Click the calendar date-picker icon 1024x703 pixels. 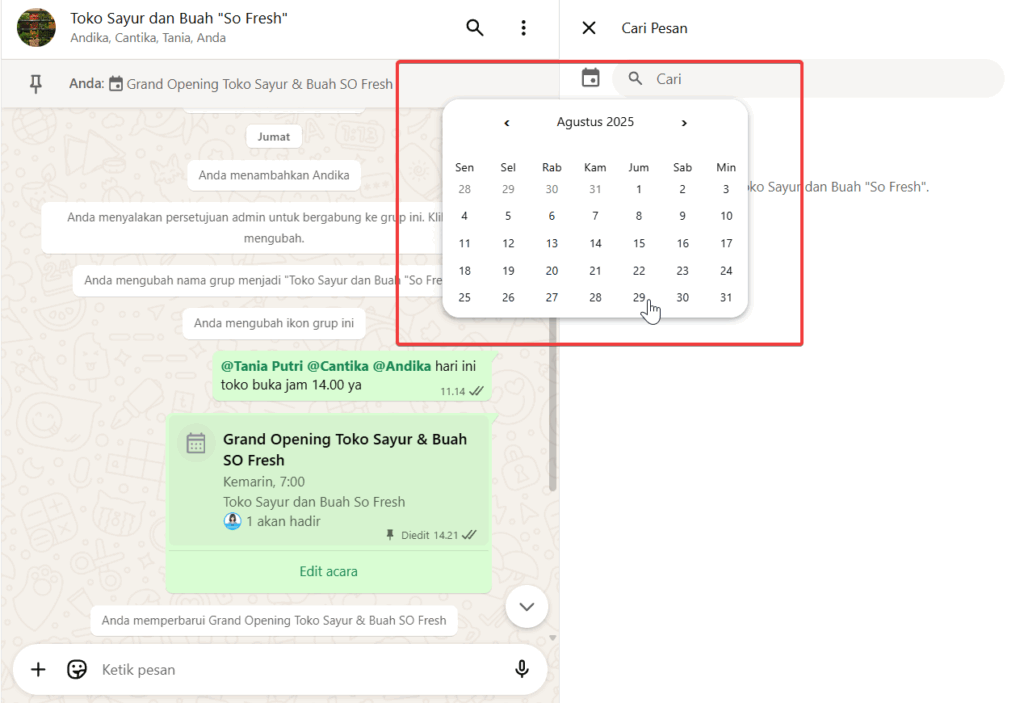pyautogui.click(x=591, y=78)
